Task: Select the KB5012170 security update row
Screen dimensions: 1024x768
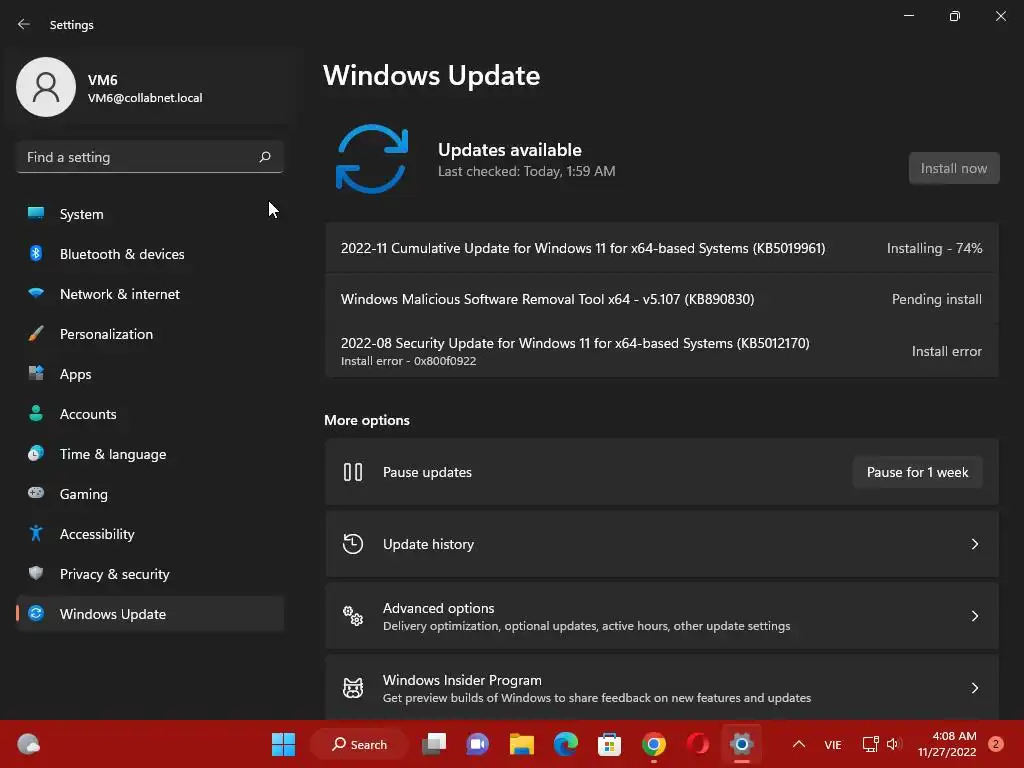Action: pyautogui.click(x=662, y=351)
